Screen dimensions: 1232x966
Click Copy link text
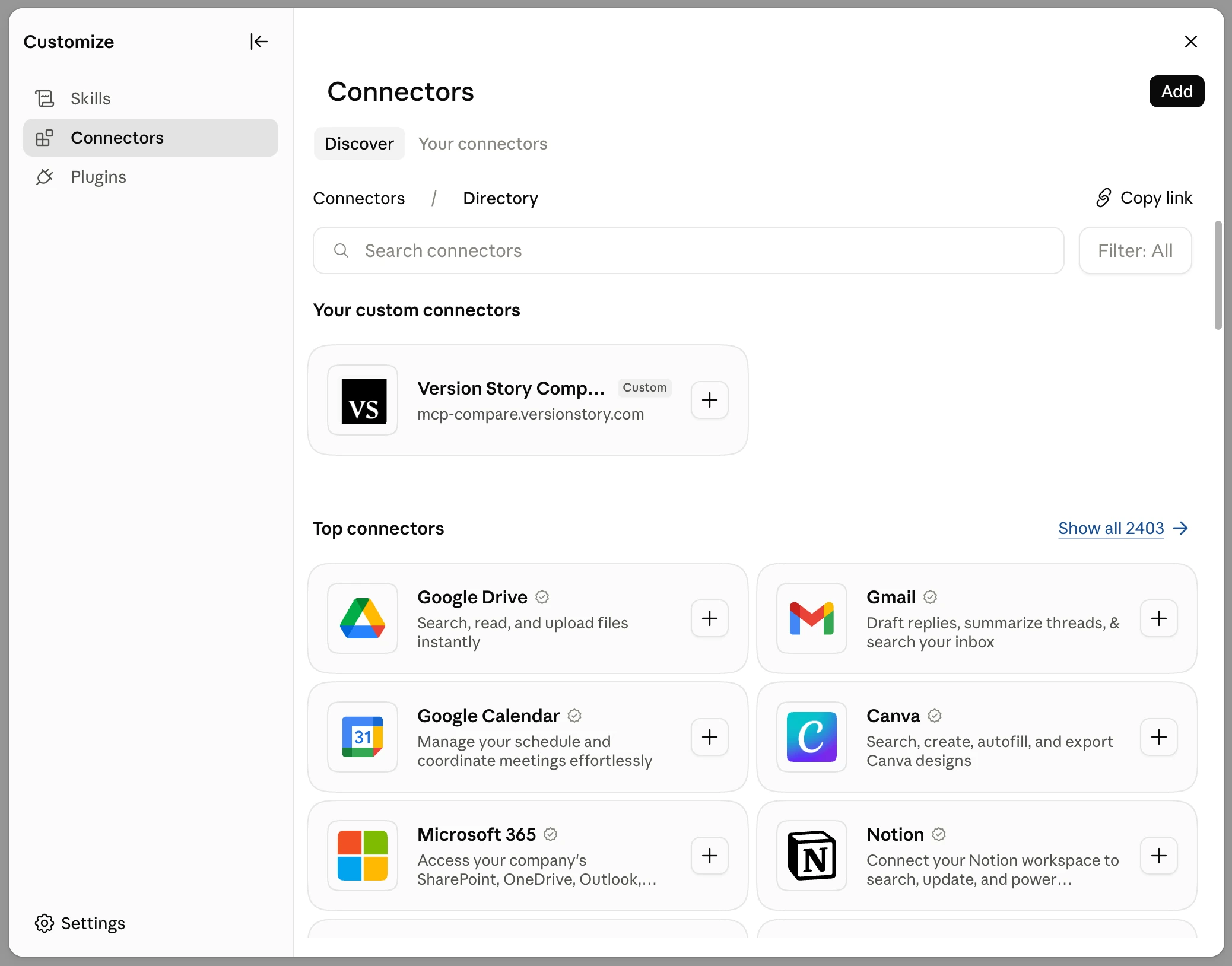click(x=1156, y=198)
